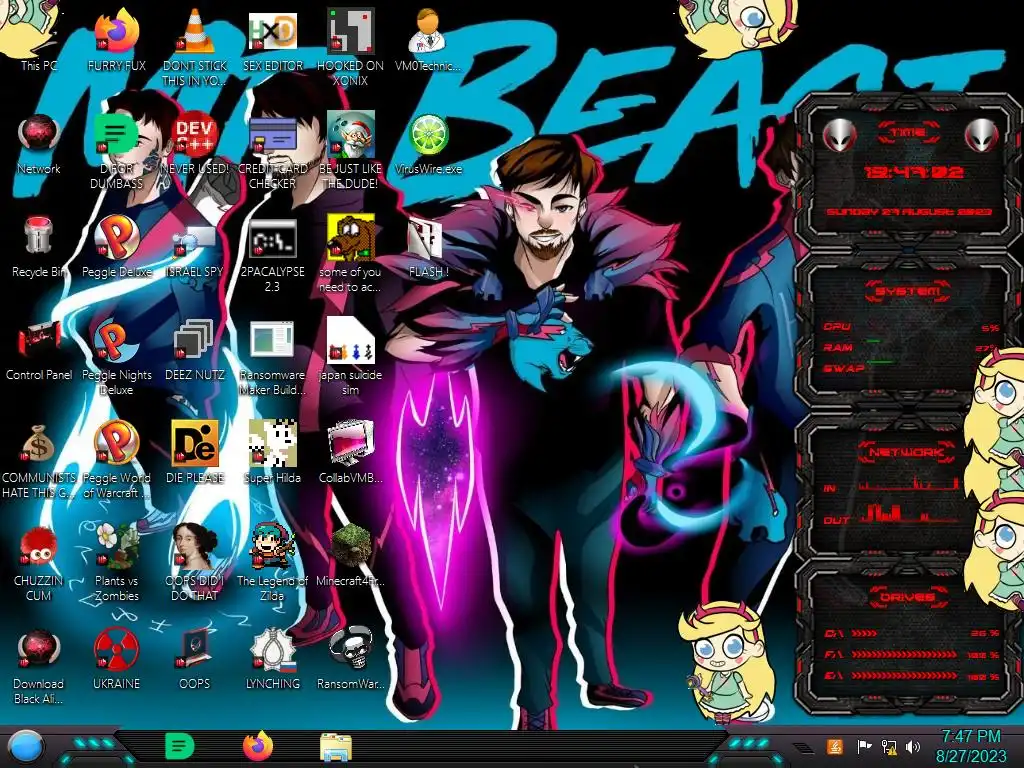The width and height of the screenshot is (1024, 768).
Task: Open the 2PACALYPSE 2.3 console icon
Action: [x=272, y=253]
